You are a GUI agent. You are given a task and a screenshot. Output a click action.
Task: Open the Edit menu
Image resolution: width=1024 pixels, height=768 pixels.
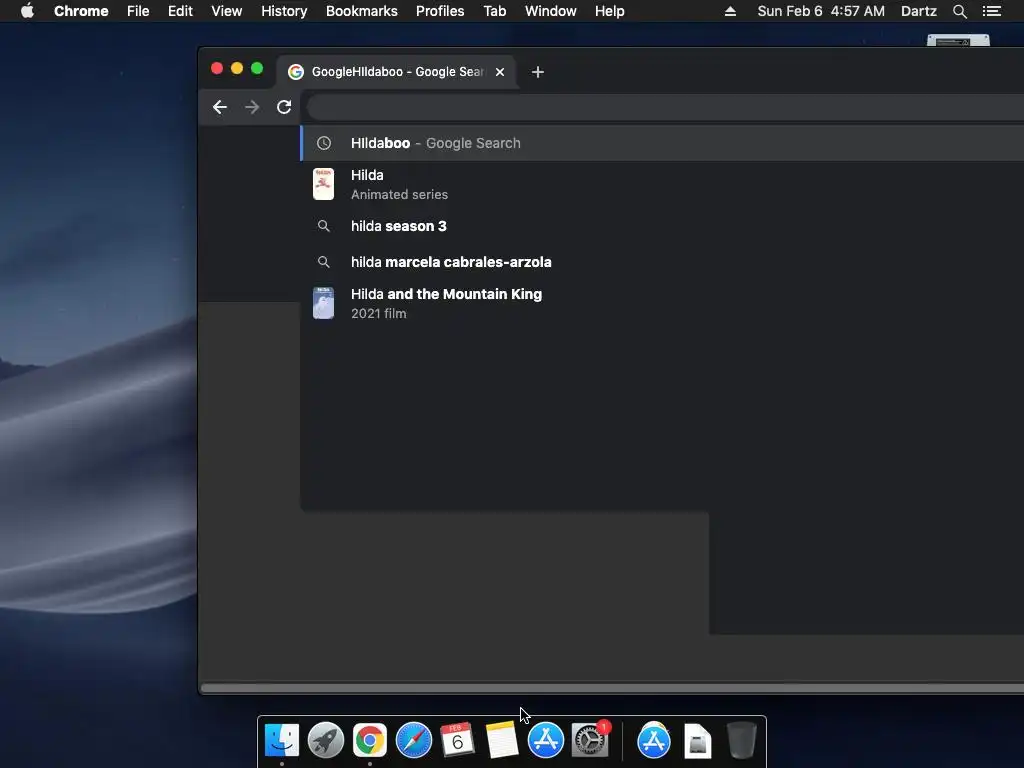(180, 11)
